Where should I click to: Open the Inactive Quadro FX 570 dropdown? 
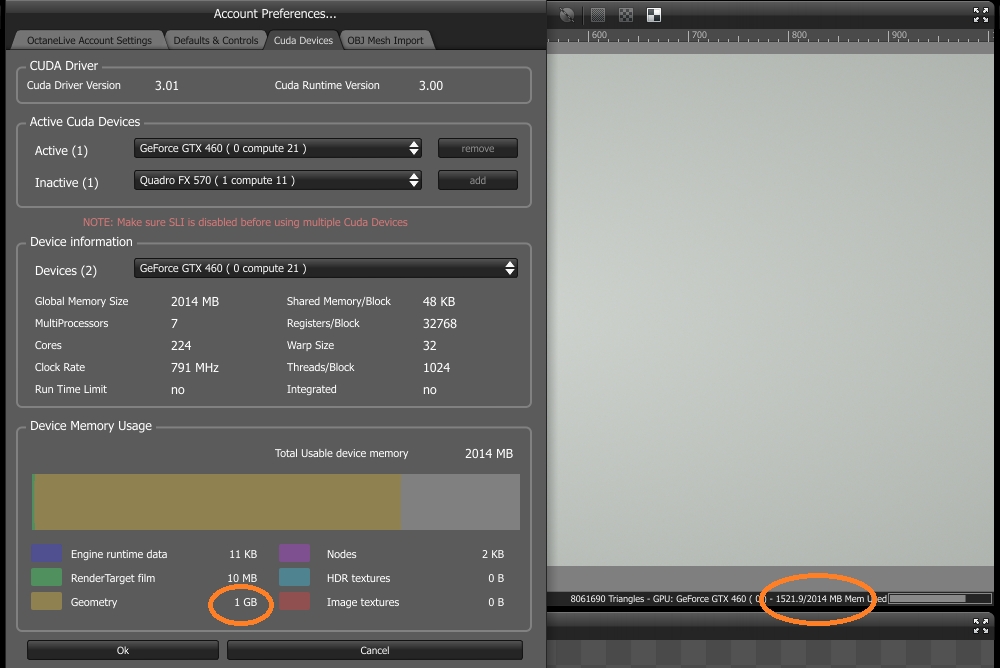point(278,180)
